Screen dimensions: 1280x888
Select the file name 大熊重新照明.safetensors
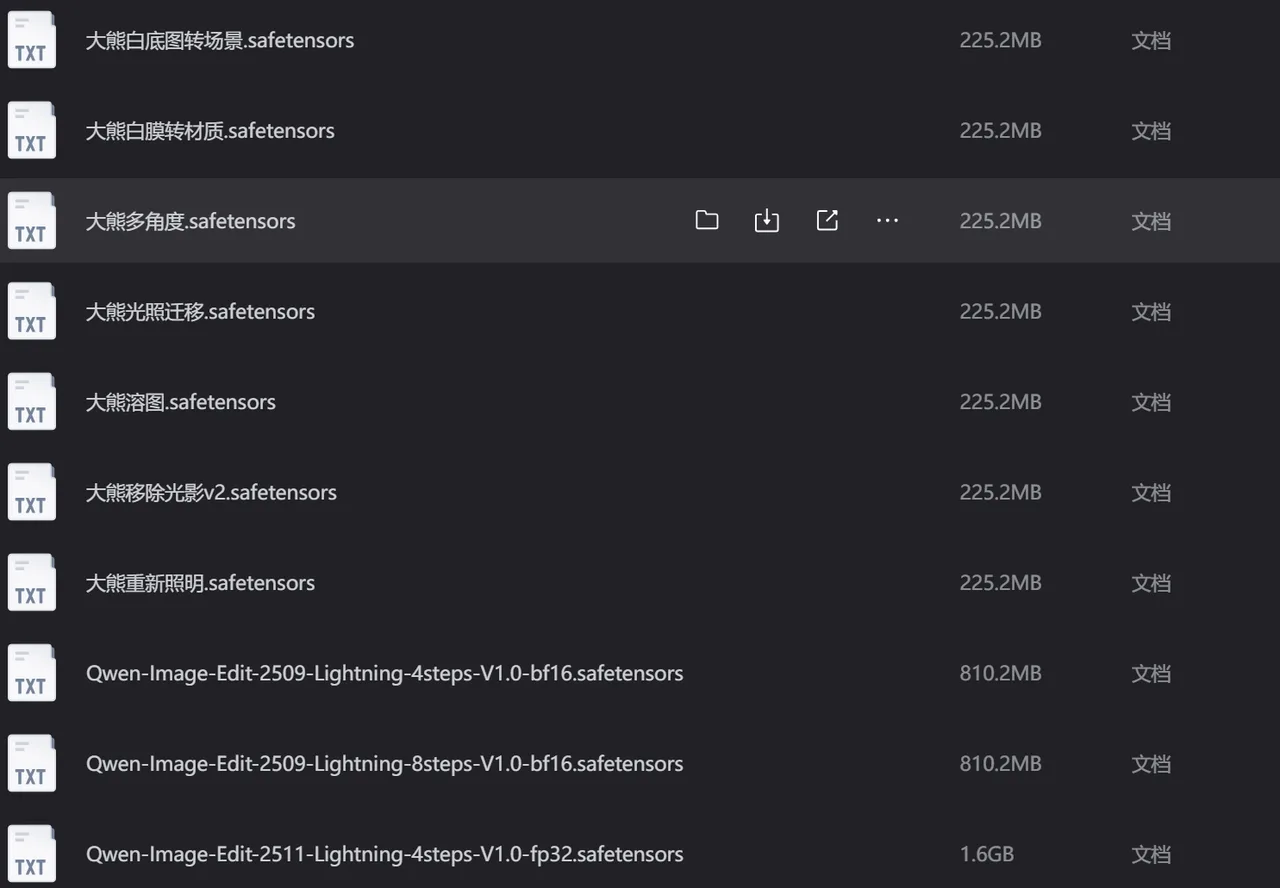(x=200, y=583)
